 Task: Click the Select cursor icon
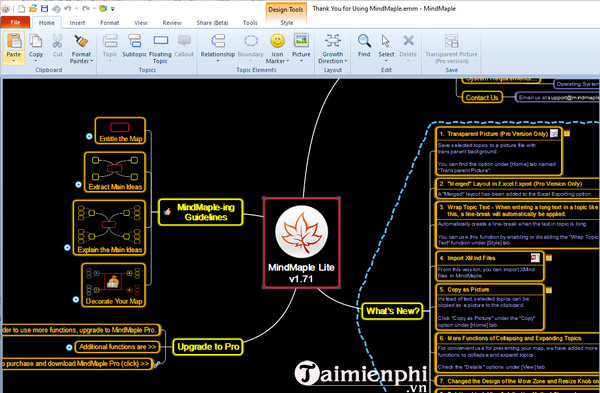point(386,41)
